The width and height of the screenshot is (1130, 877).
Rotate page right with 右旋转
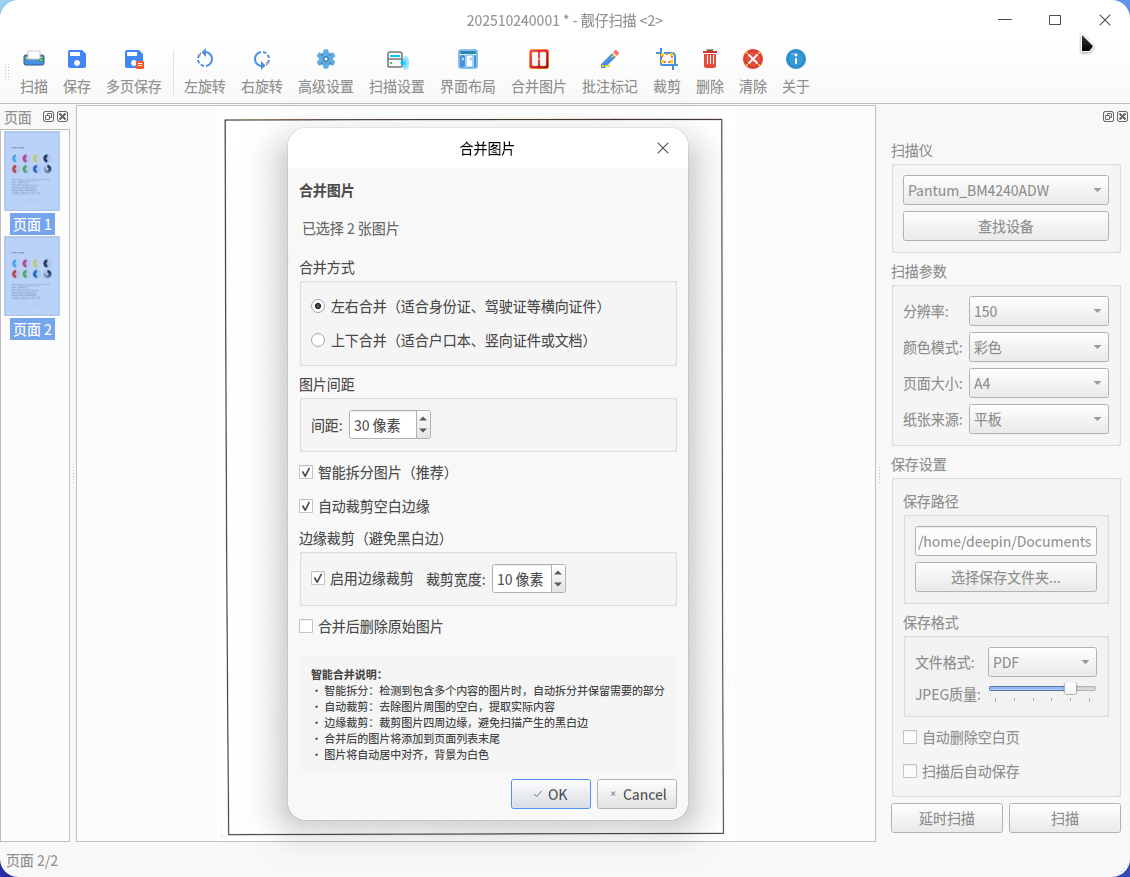[262, 71]
